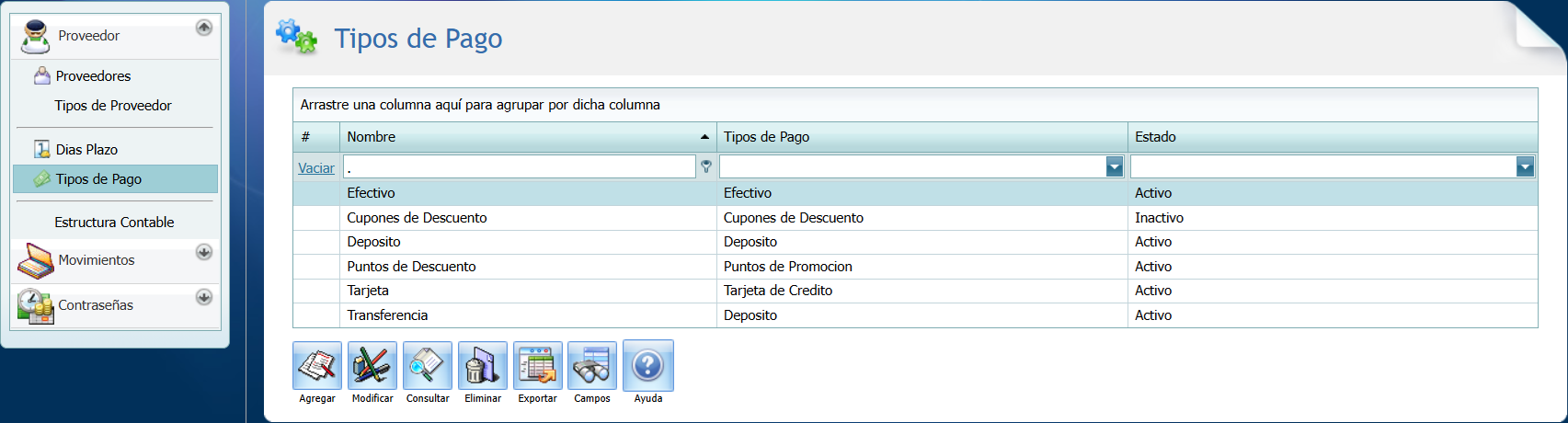Click Deposito payment type in Transferencia row
Screen dimensions: 1568x423
pos(922,315)
